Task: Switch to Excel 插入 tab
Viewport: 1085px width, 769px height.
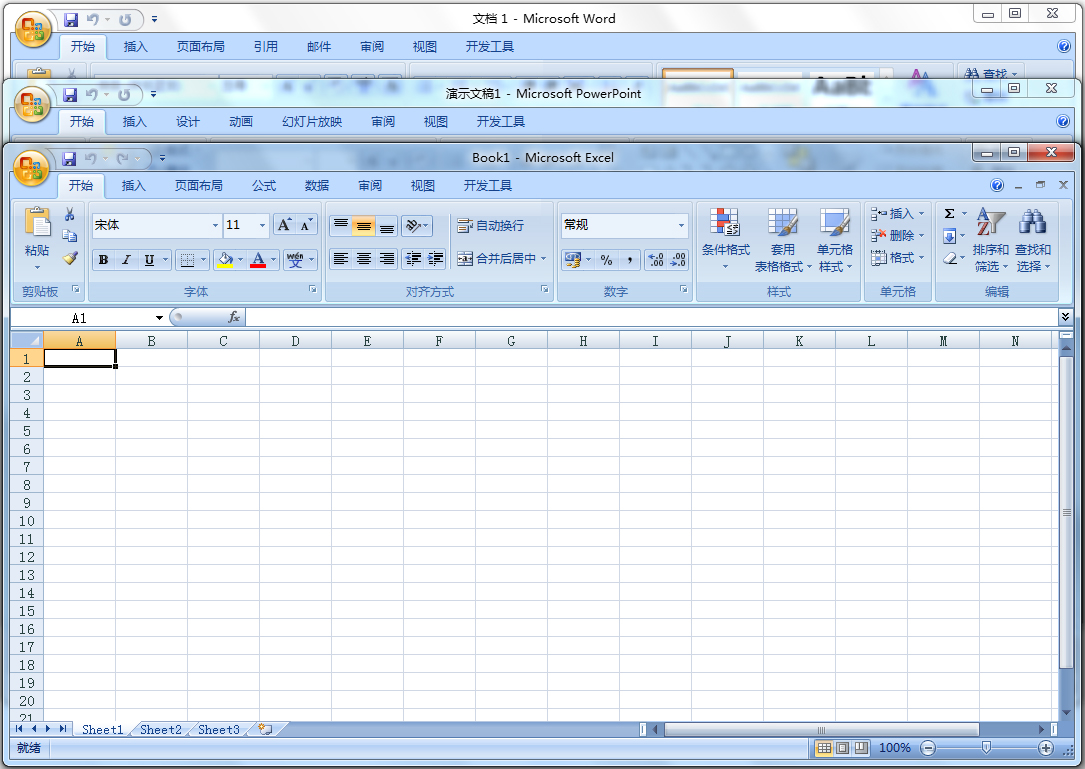Action: (x=134, y=186)
